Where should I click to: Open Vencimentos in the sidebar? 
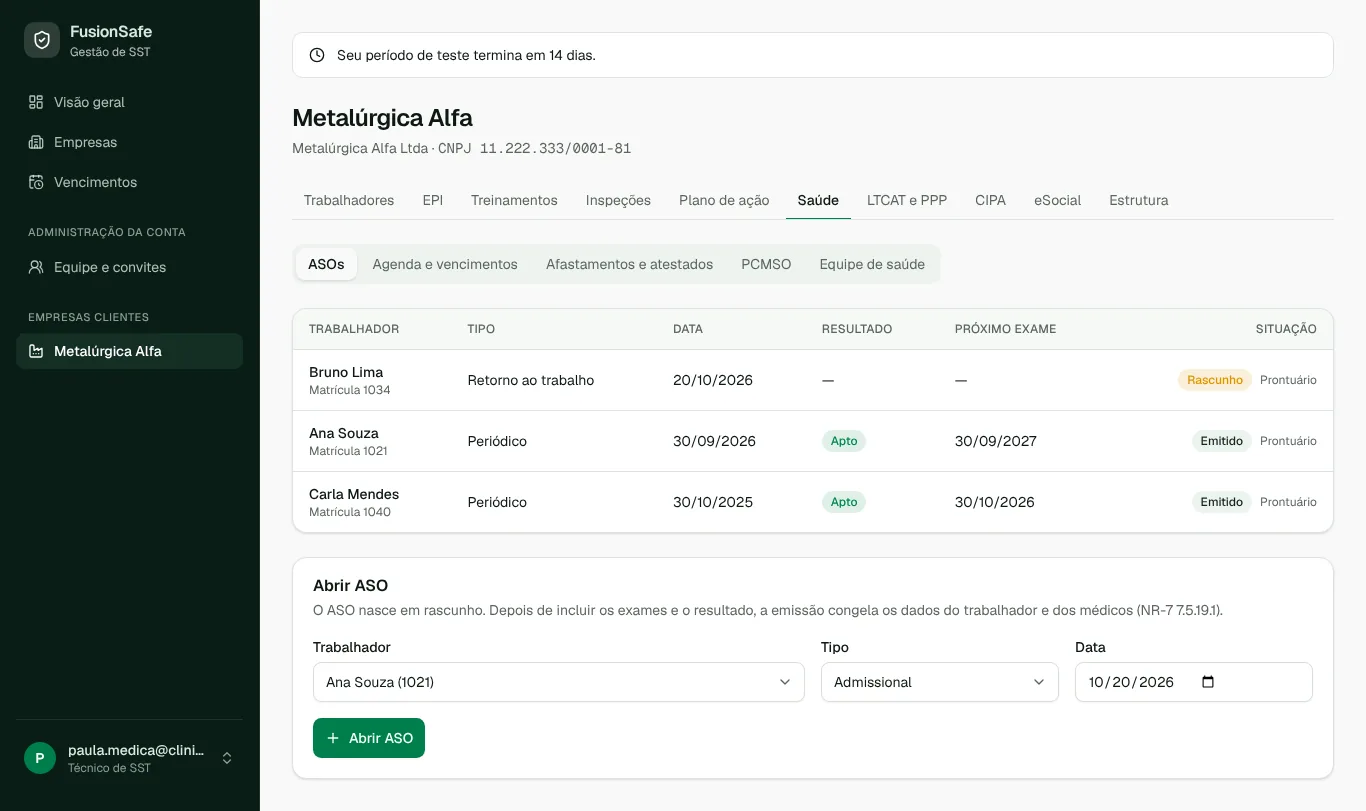click(129, 182)
